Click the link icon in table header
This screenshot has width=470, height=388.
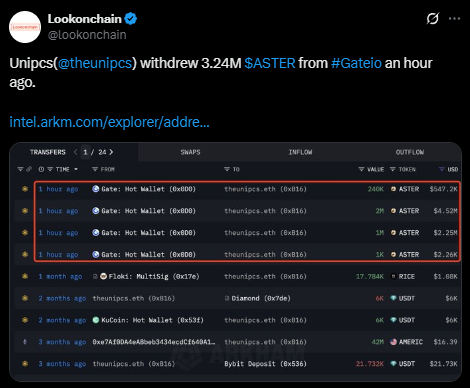[x=29, y=169]
